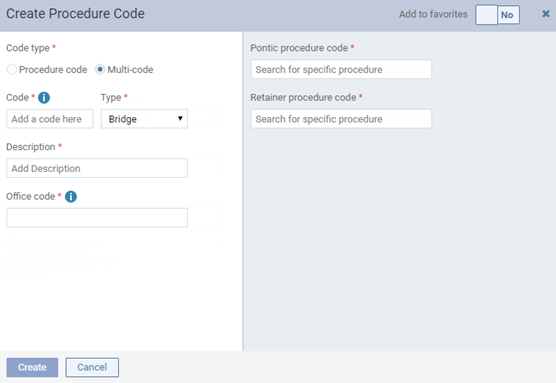Toggle the Add to favorites switch
Screen dimensions: 556x383
tap(497, 15)
